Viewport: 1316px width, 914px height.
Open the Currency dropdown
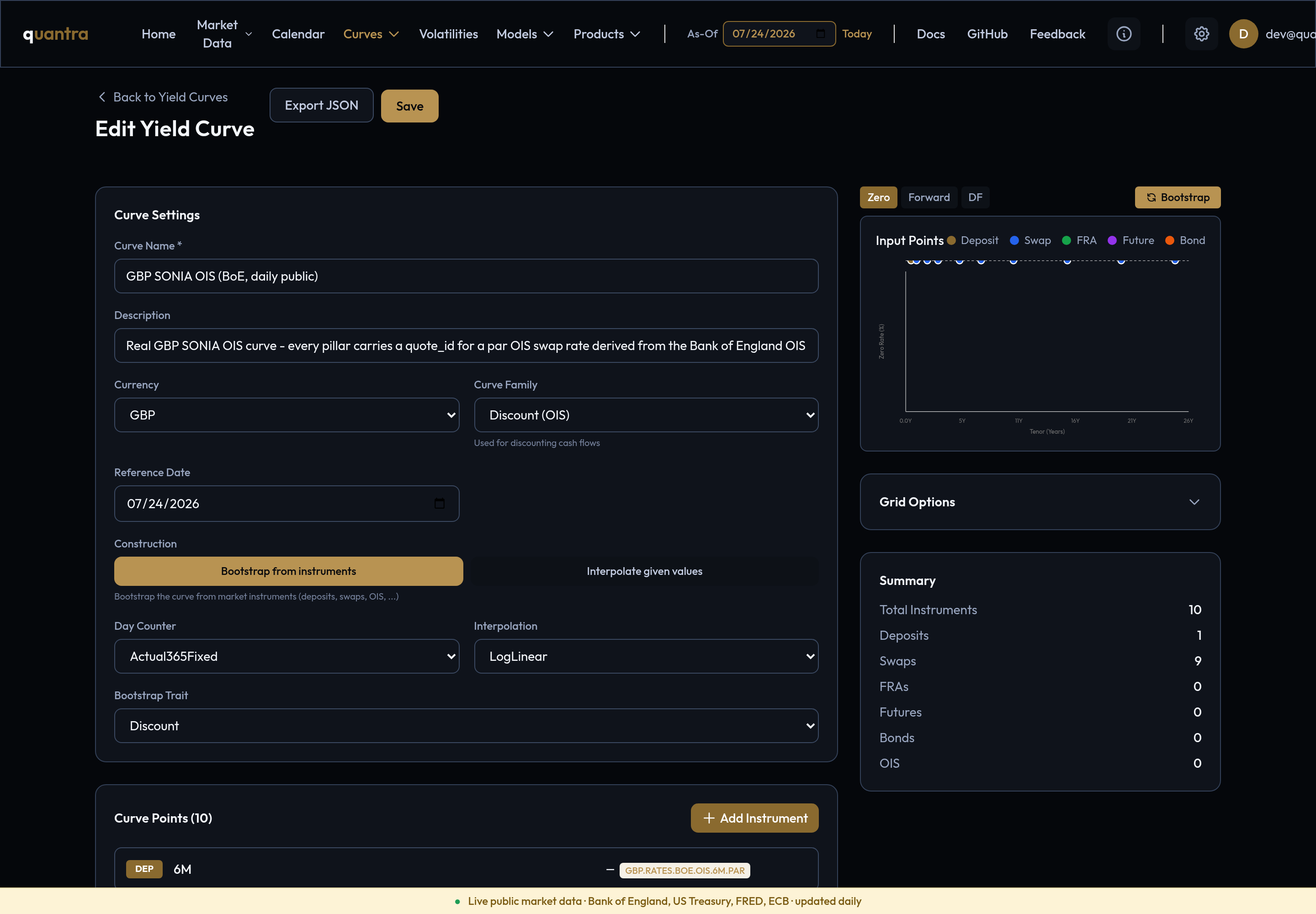tap(287, 414)
